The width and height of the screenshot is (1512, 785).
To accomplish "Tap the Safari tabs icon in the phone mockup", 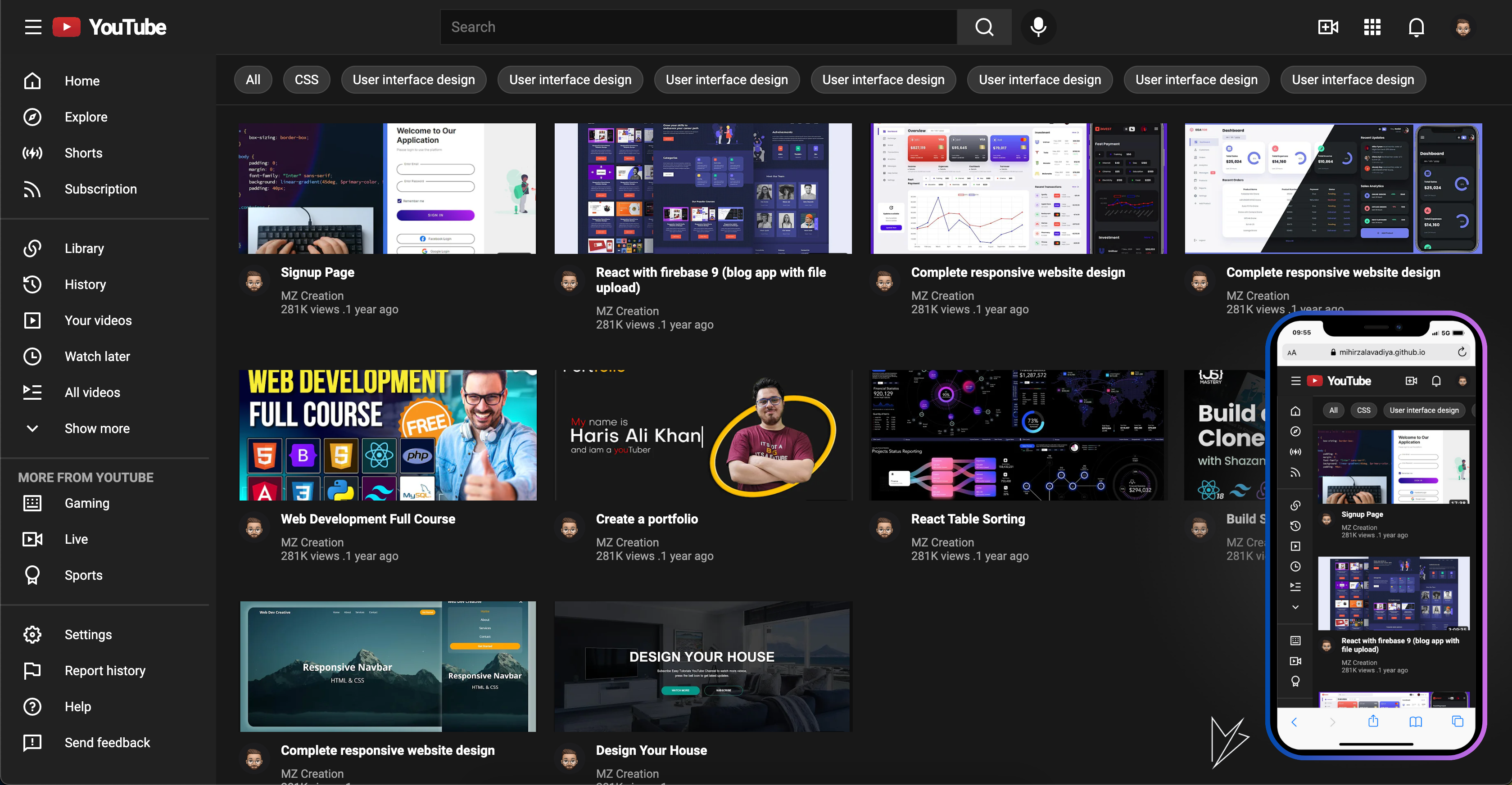I will tap(1458, 722).
